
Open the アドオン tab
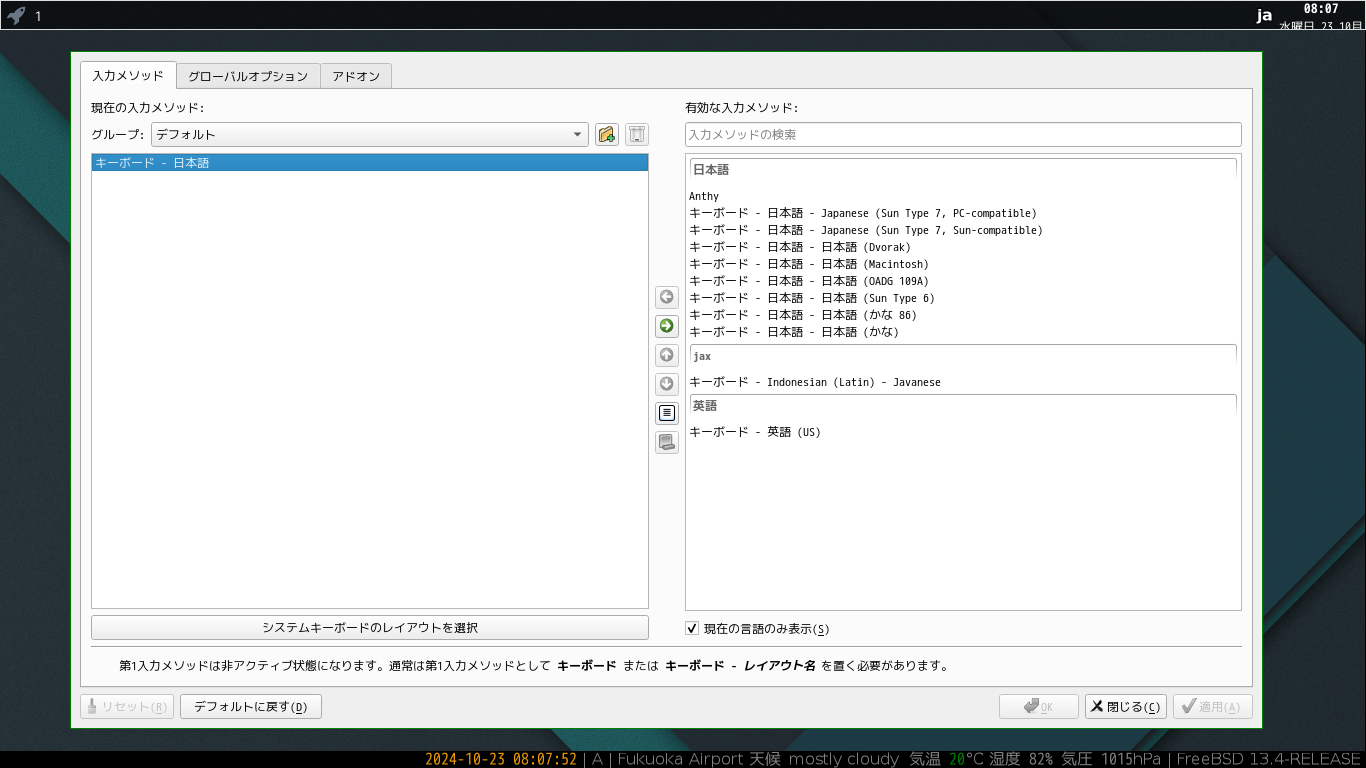pyautogui.click(x=356, y=76)
